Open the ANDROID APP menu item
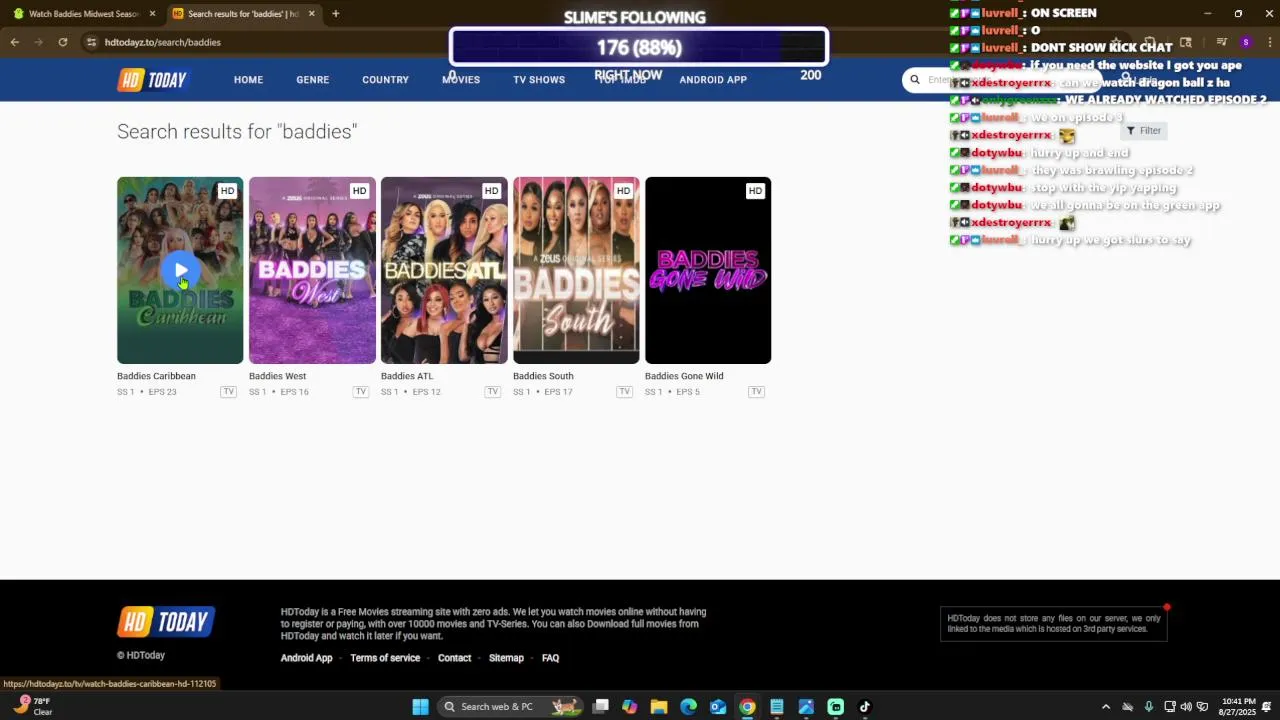1280x720 pixels. (713, 80)
